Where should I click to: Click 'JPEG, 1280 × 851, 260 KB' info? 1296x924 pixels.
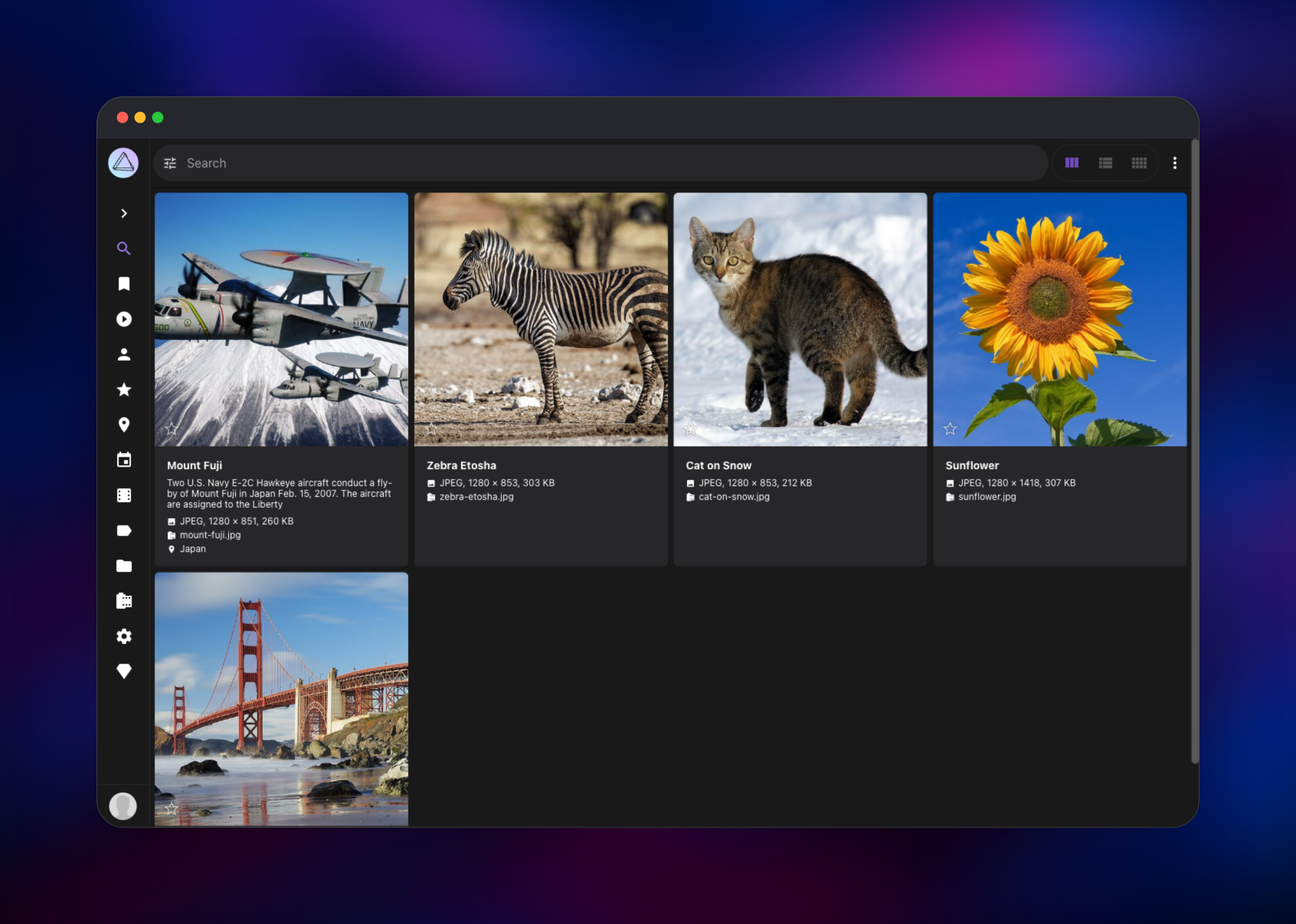point(237,521)
